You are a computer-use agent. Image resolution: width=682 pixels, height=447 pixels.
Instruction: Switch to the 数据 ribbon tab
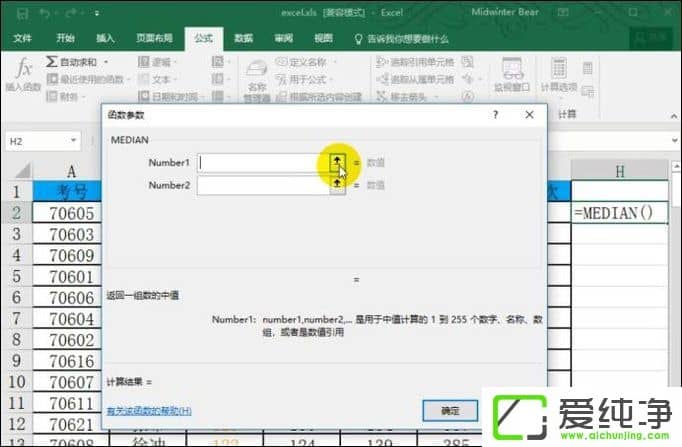tap(244, 38)
